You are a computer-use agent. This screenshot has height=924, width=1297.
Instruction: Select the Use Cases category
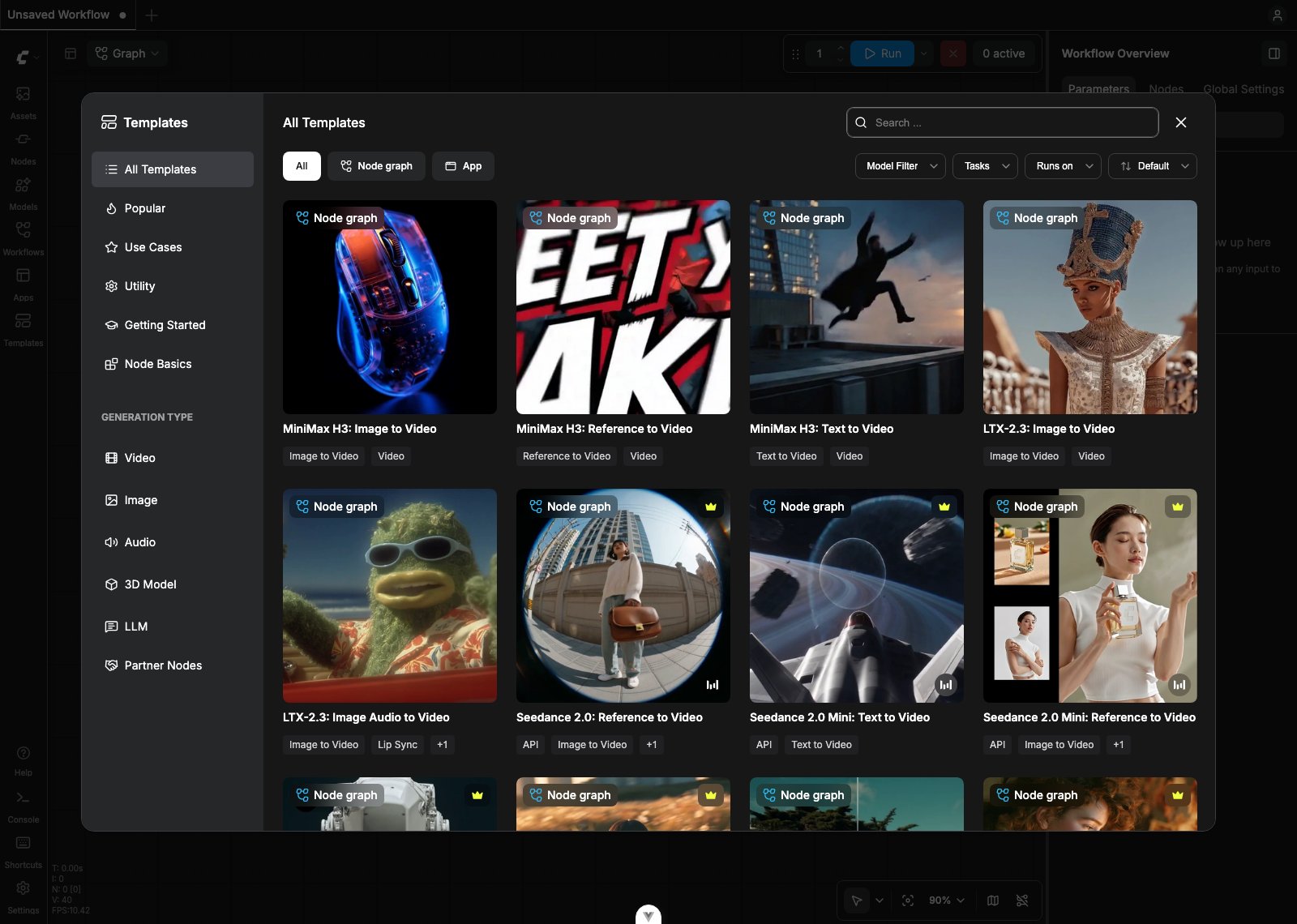(173, 247)
